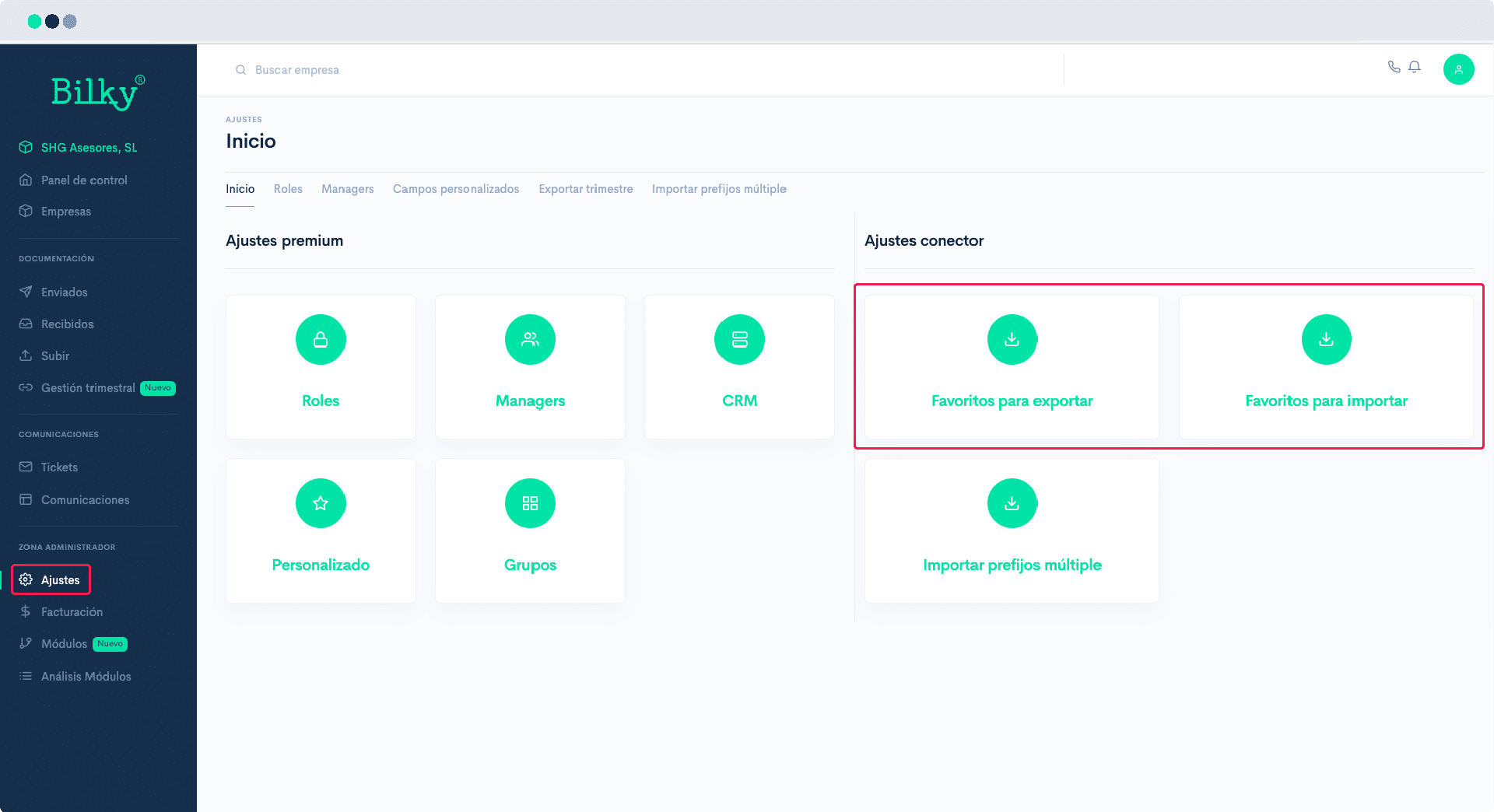The image size is (1494, 812).
Task: Click Favoritos para exportar download icon
Action: coord(1012,339)
